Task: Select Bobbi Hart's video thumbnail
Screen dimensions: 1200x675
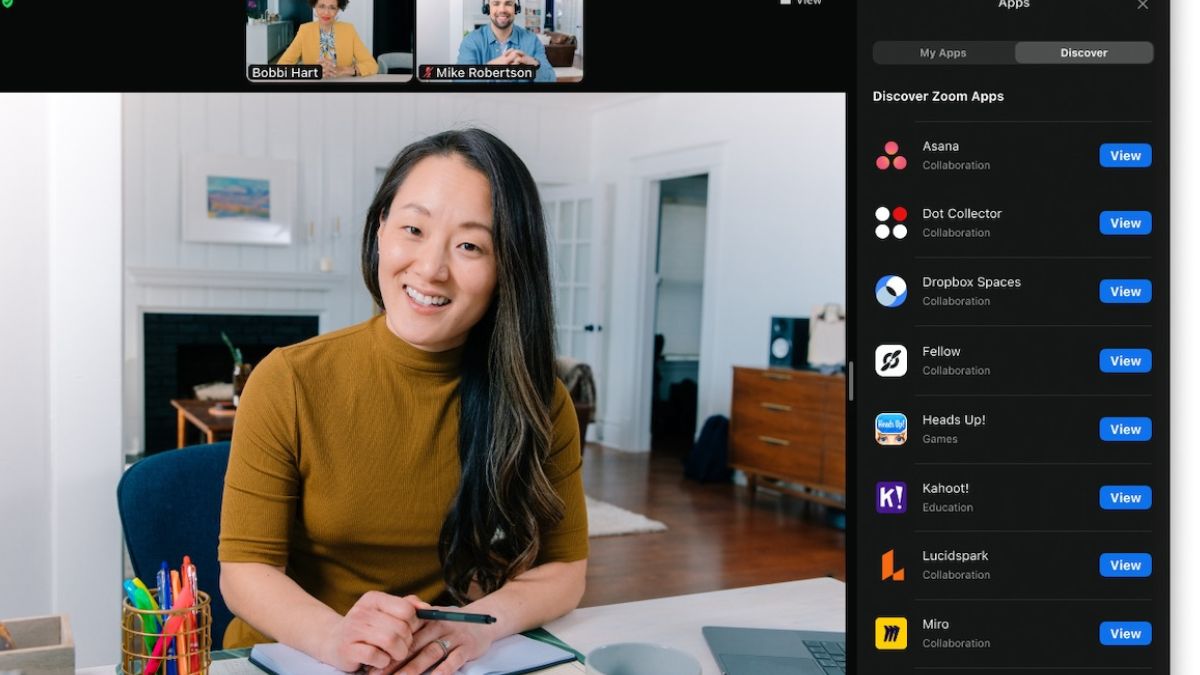Action: (x=329, y=40)
